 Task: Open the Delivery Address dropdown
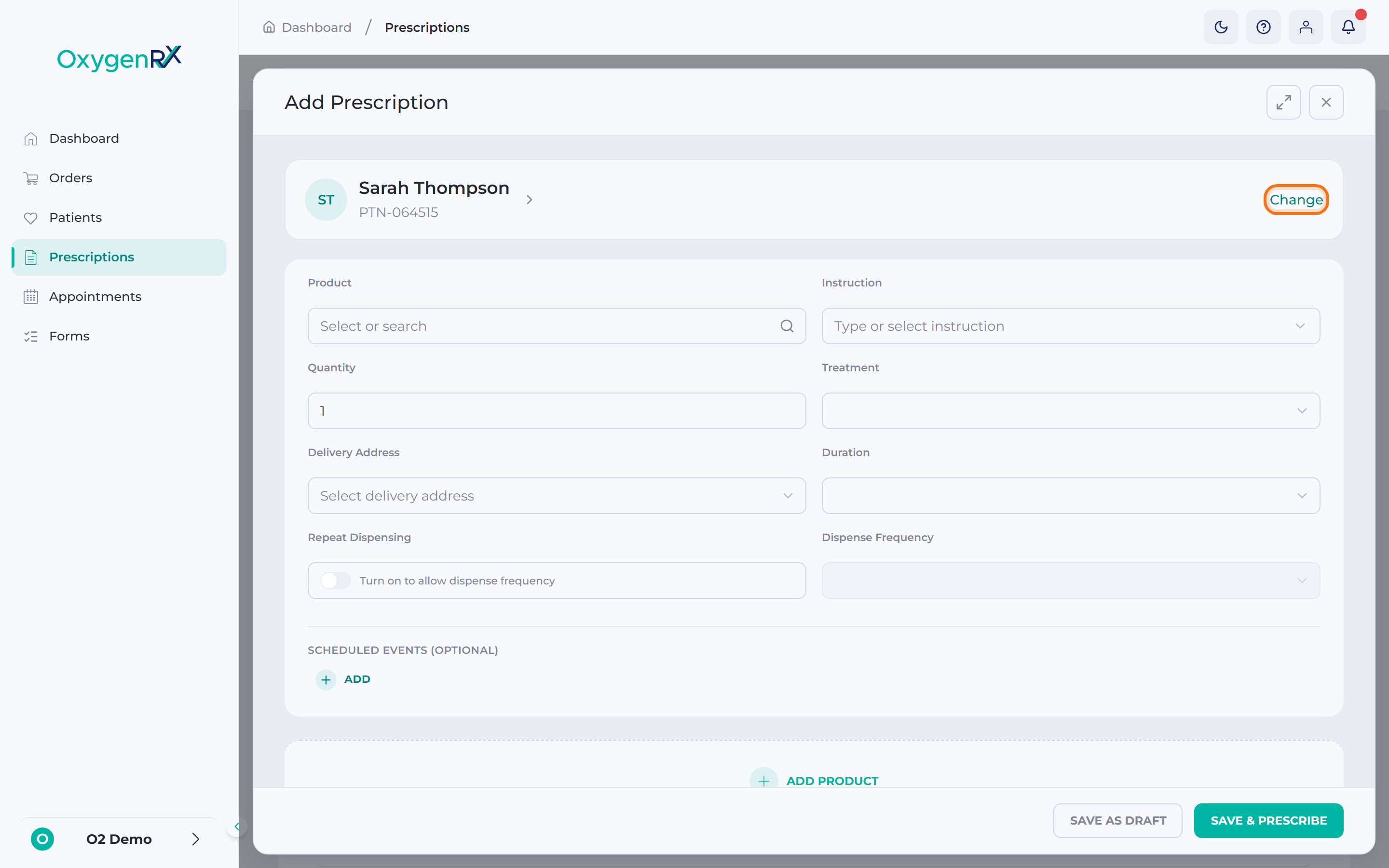click(557, 496)
